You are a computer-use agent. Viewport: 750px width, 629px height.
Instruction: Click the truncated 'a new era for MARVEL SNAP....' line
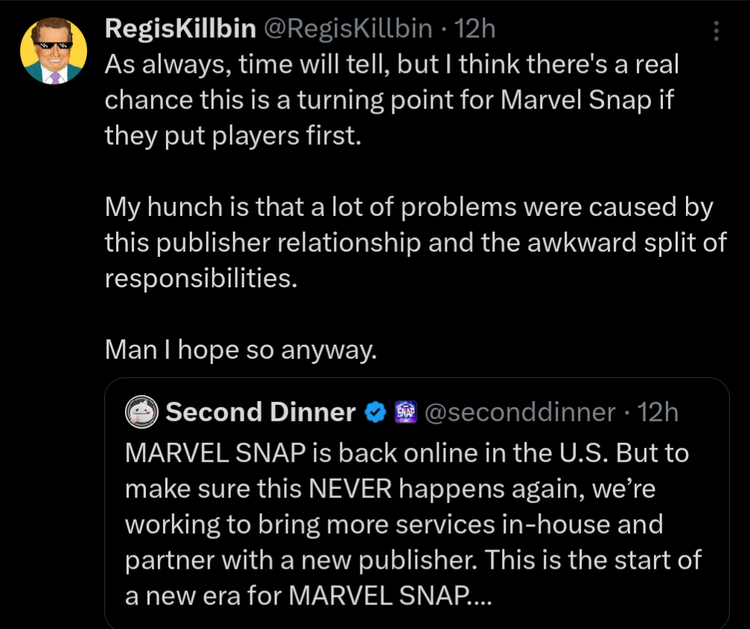pos(309,596)
